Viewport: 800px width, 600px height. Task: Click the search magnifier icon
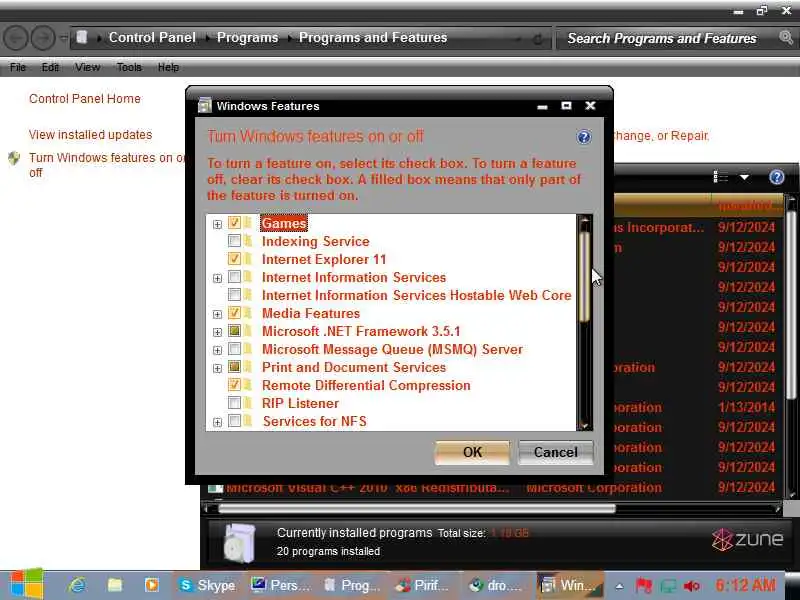coord(786,38)
